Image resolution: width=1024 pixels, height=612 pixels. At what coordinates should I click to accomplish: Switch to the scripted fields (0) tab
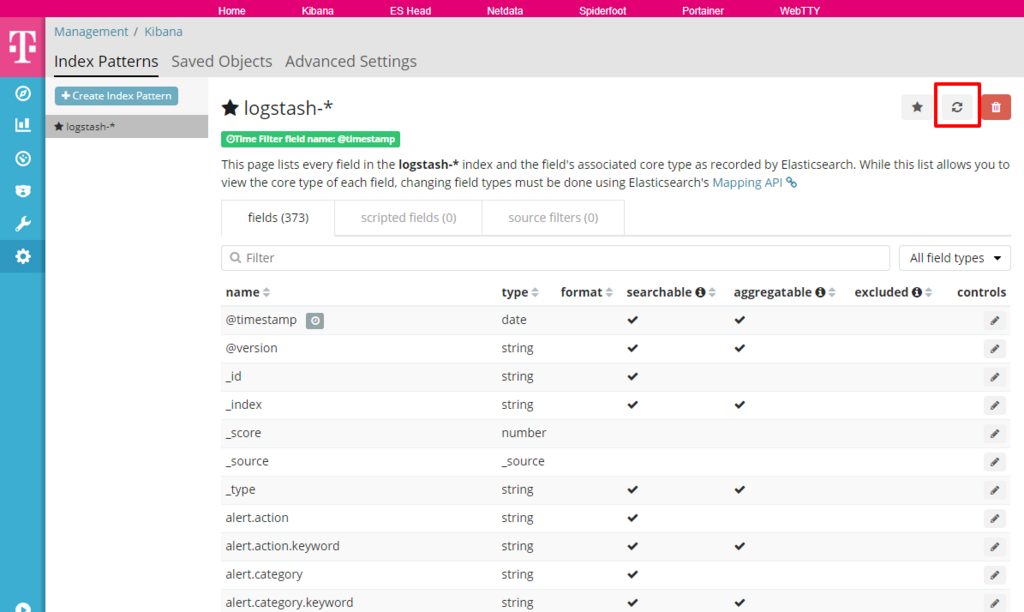click(408, 217)
